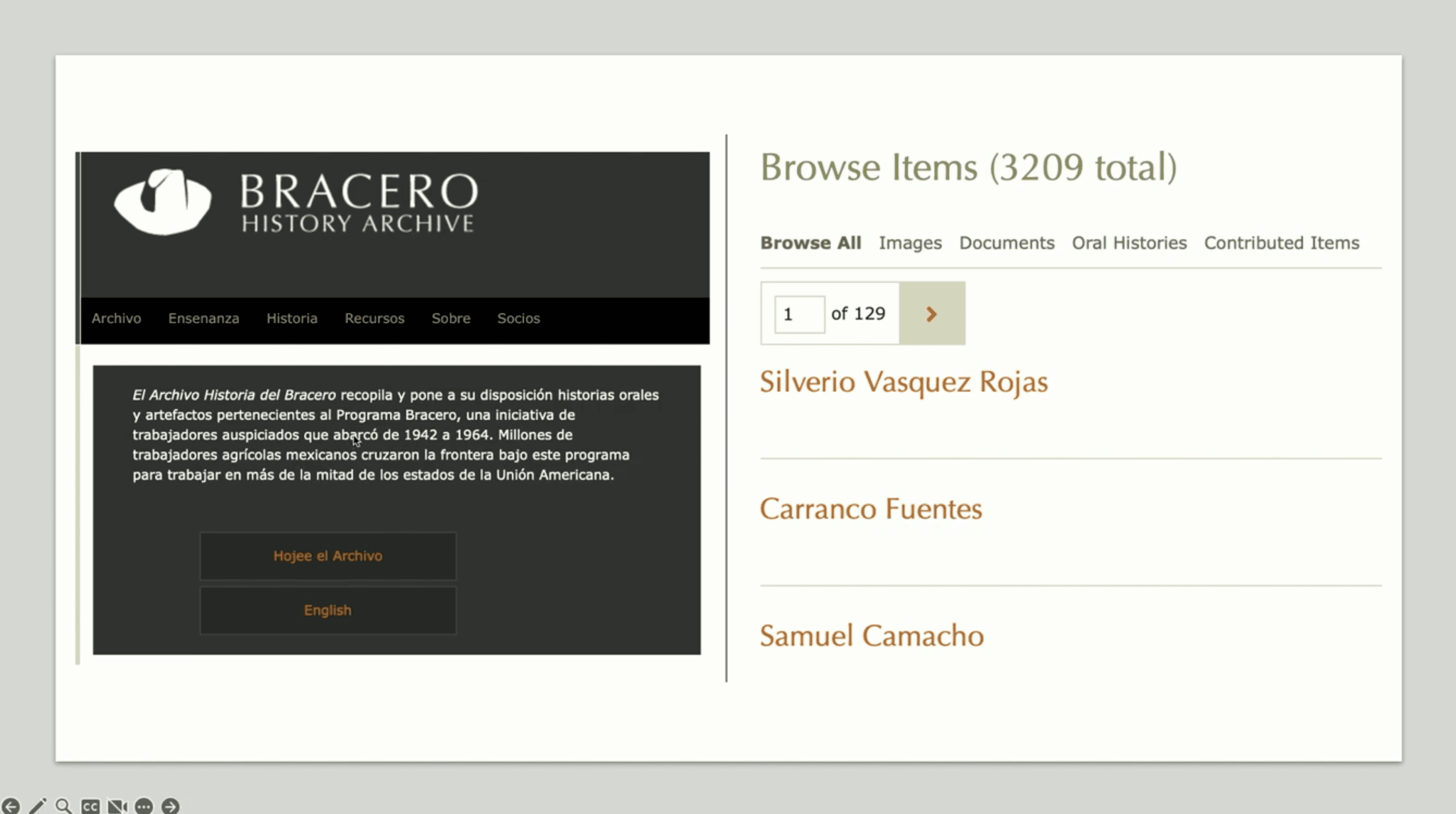The height and width of the screenshot is (814, 1456).
Task: Show the Contributed Items tab
Action: (1281, 243)
